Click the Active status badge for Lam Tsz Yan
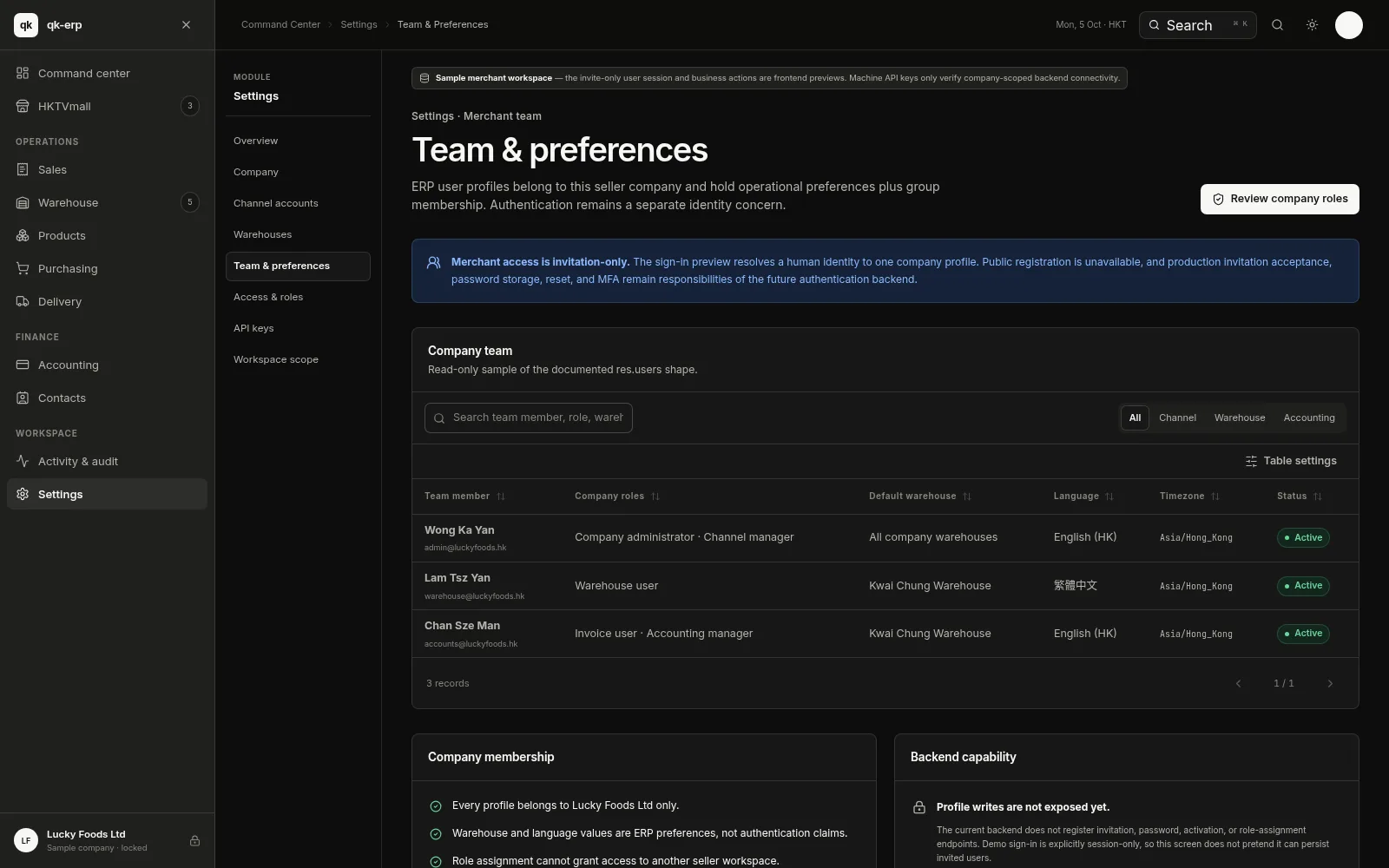This screenshot has height=868, width=1389. 1303,586
